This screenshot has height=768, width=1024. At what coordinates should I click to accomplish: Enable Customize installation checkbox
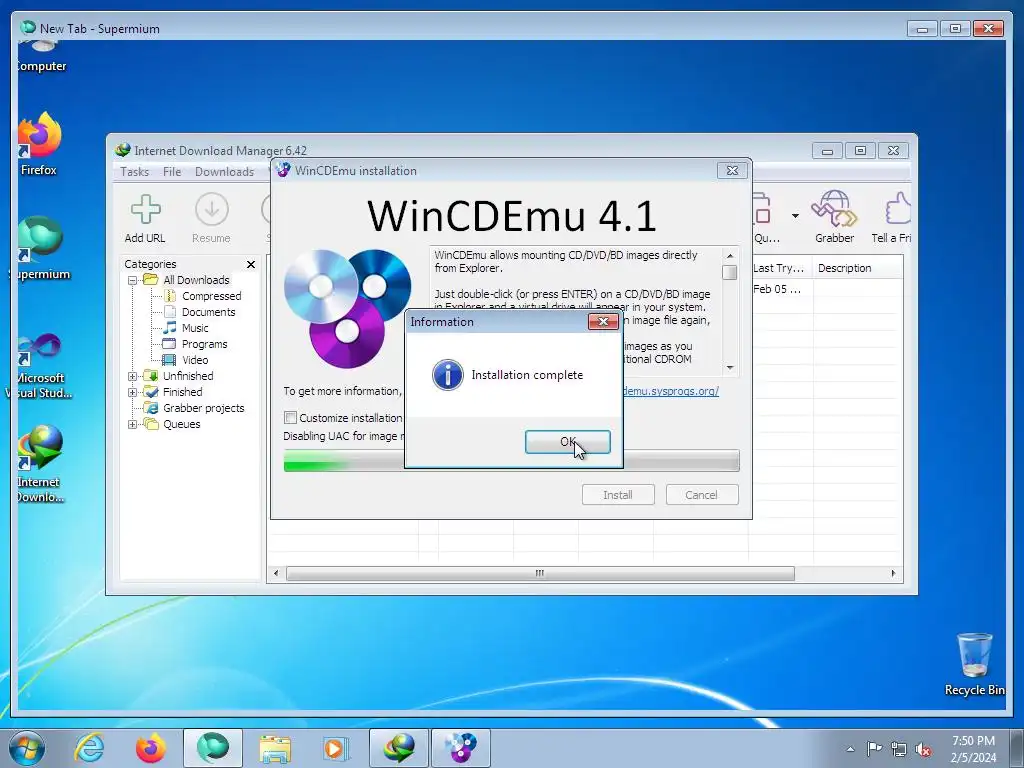pyautogui.click(x=291, y=417)
